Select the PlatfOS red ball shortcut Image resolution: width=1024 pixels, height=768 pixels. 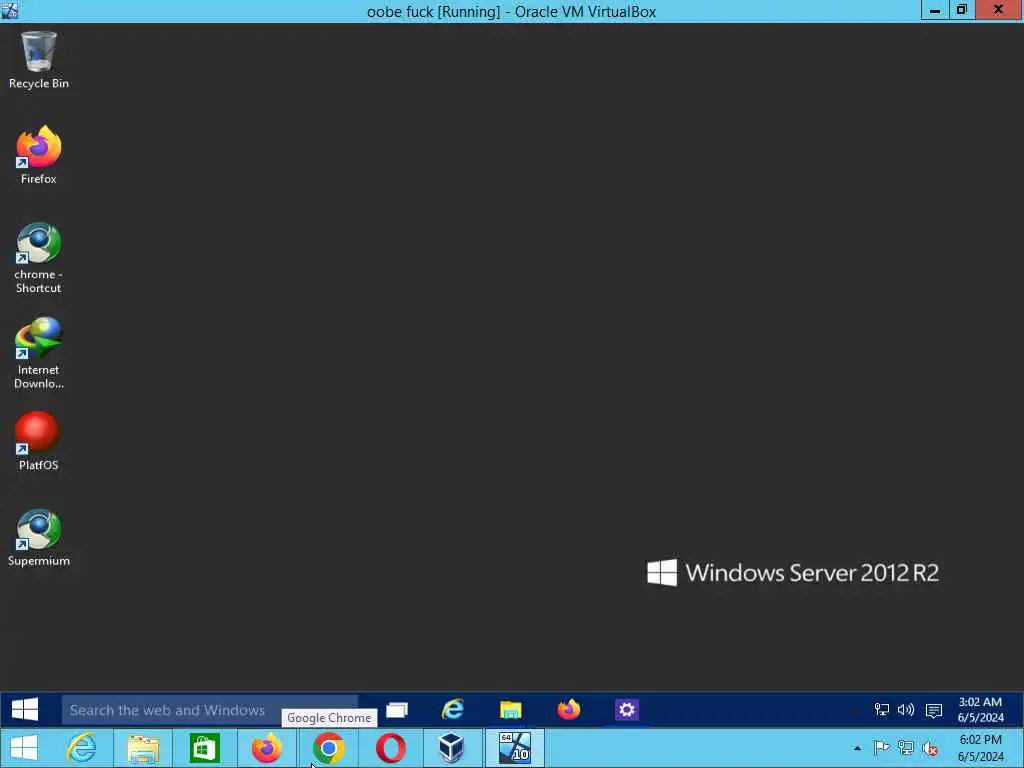[x=39, y=441]
